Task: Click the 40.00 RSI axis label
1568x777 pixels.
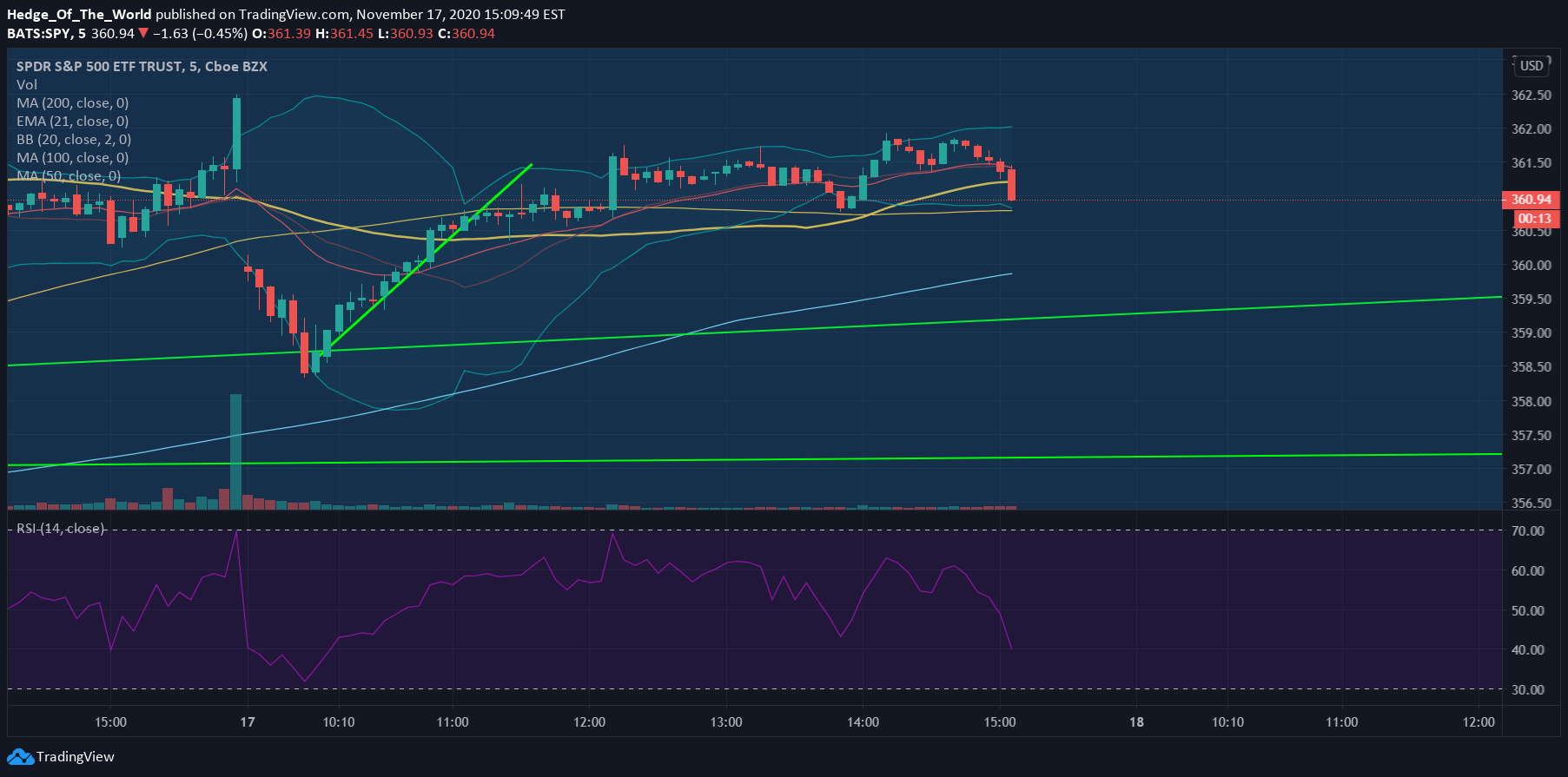Action: point(1528,650)
